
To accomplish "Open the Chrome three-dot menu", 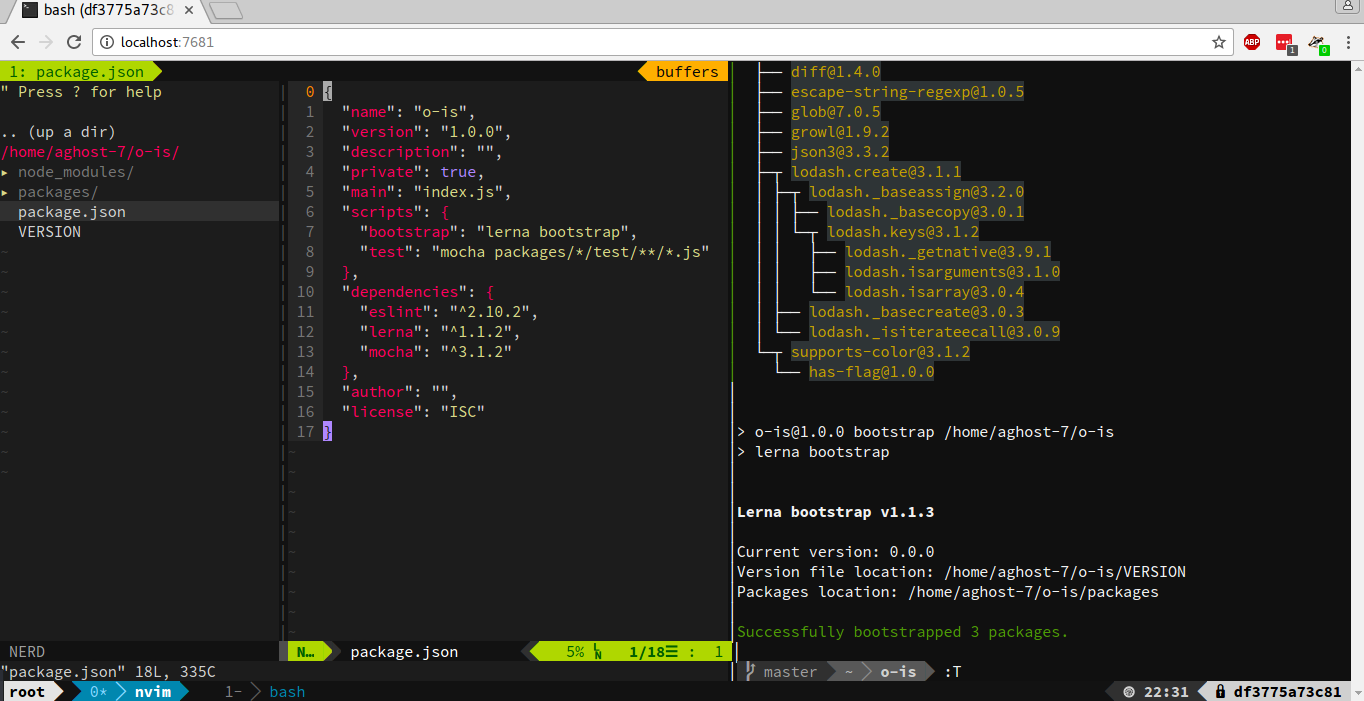I will click(x=1346, y=42).
